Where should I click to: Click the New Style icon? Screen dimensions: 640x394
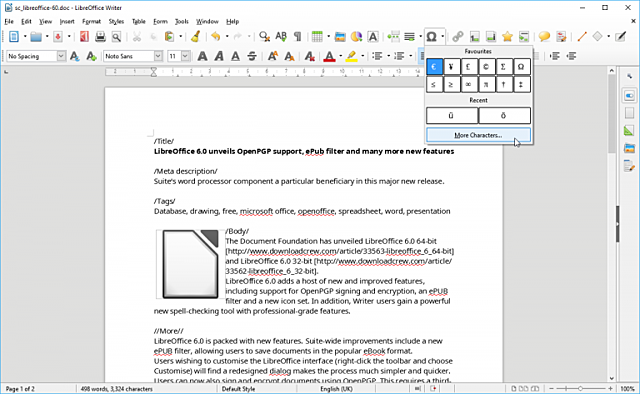coord(91,56)
